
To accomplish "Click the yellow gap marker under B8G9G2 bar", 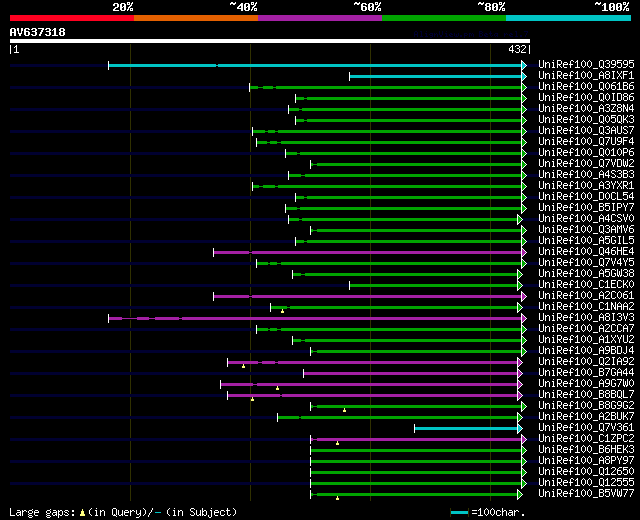I will pyautogui.click(x=344, y=411).
